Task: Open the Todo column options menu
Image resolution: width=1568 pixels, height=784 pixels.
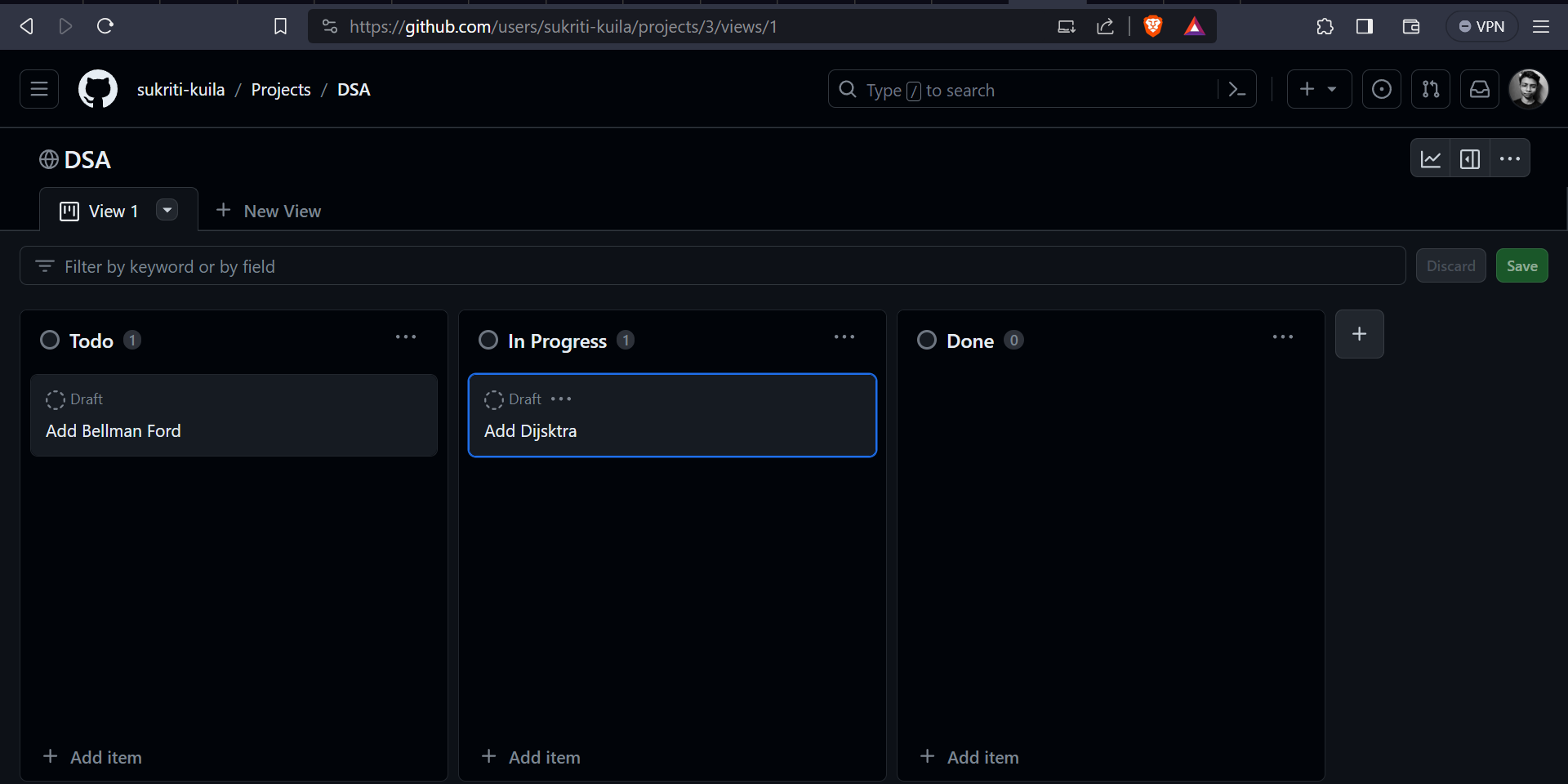Action: pos(406,336)
